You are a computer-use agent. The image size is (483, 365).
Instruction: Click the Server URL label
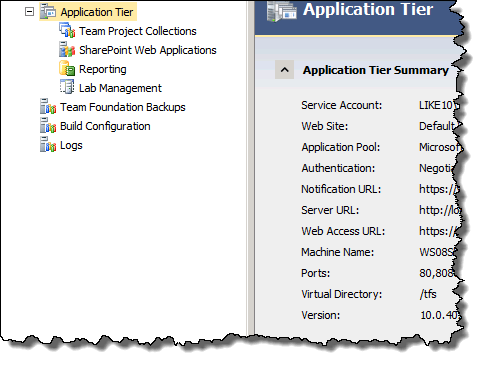[330, 210]
